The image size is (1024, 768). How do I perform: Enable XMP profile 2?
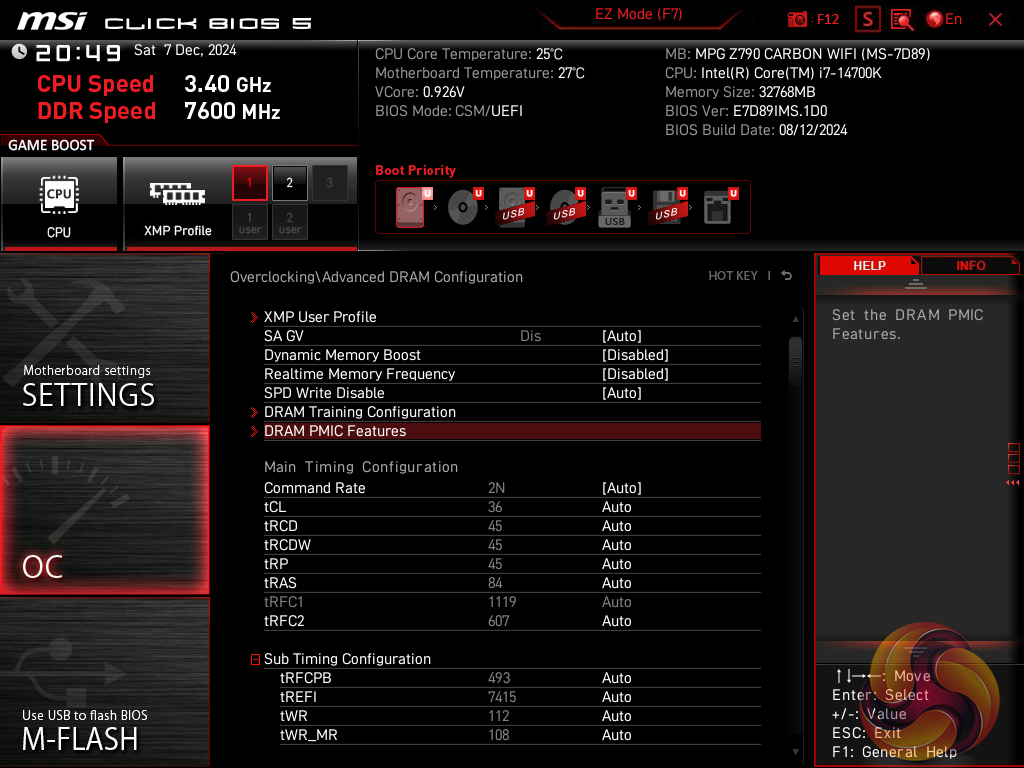[290, 183]
